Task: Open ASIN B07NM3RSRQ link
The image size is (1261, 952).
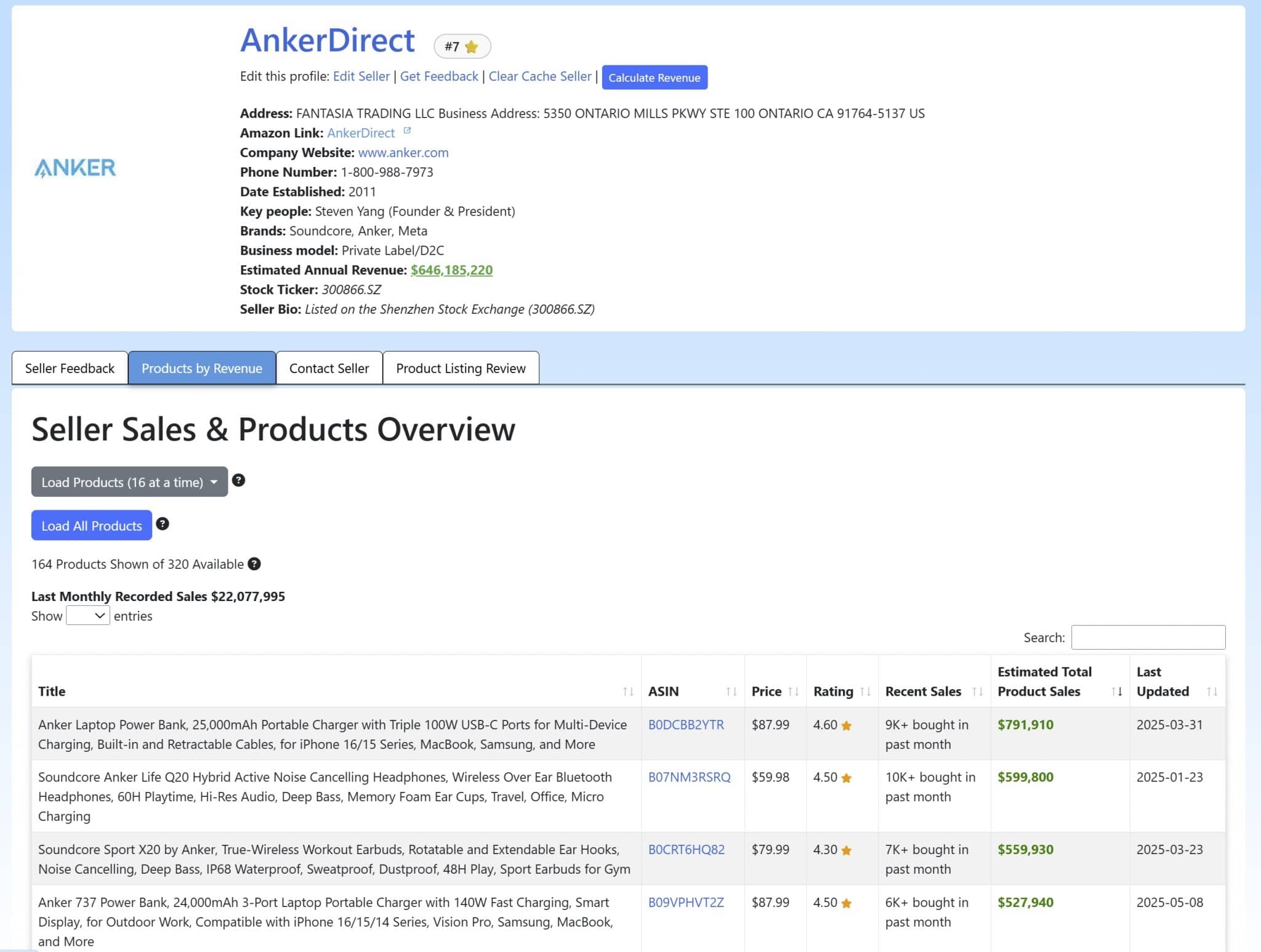Action: (x=690, y=777)
